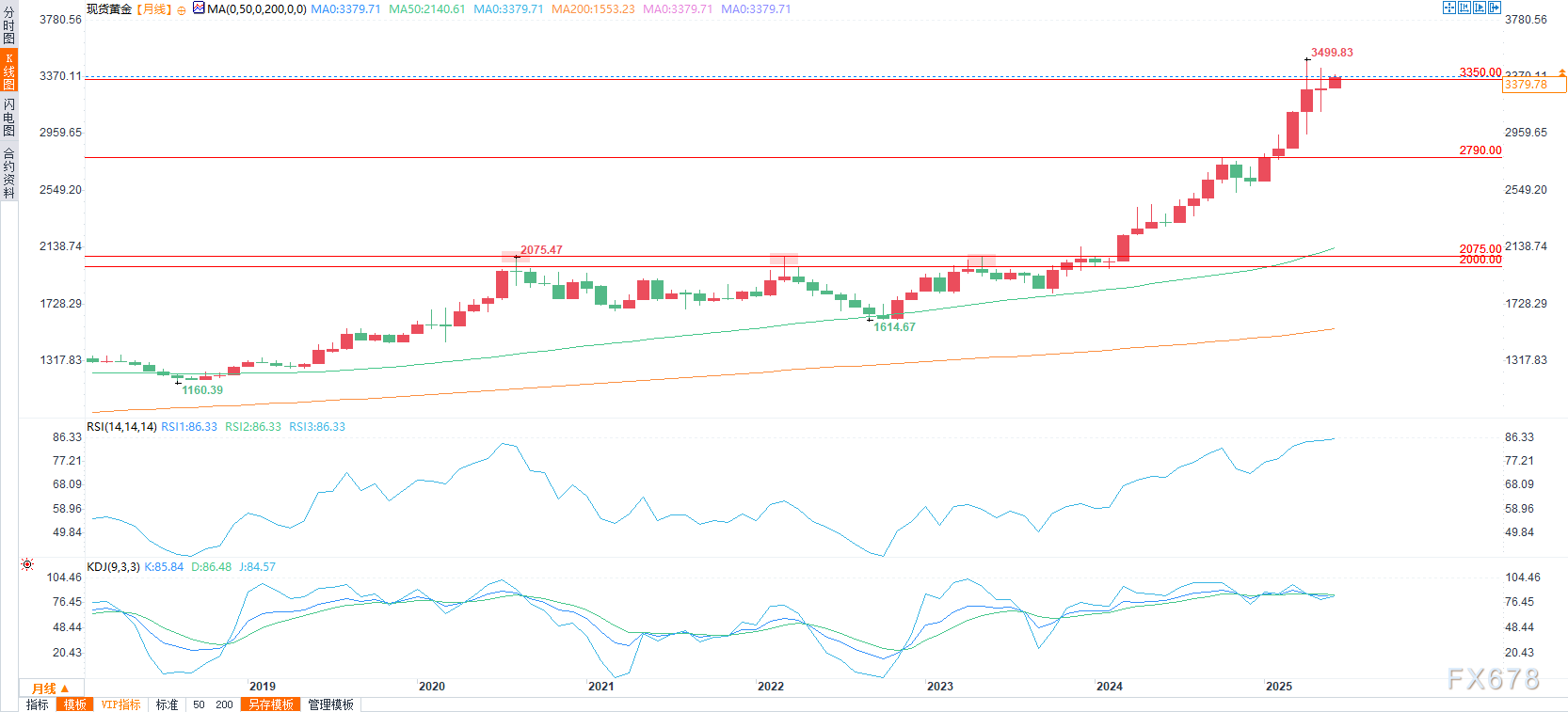Expand the 月线 period dropdown at bottom

pos(51,688)
